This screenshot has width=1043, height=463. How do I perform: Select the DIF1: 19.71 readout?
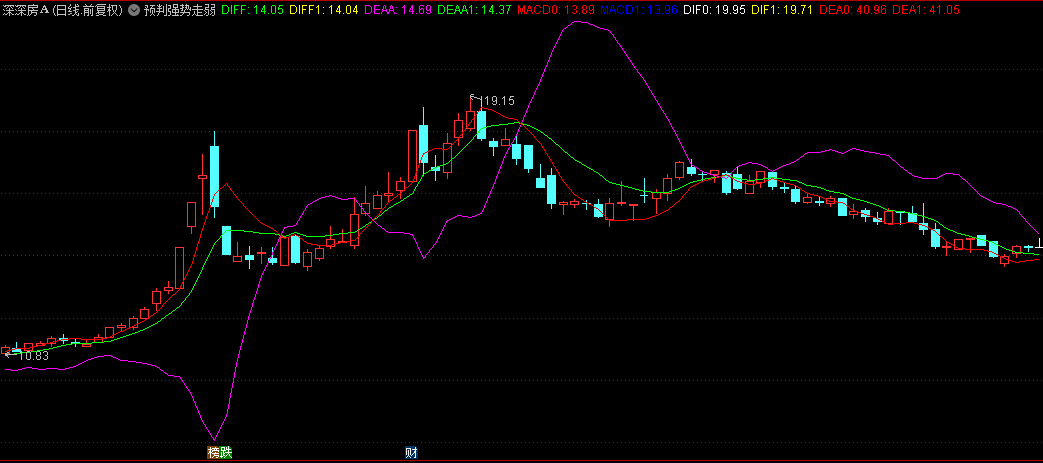(x=782, y=11)
